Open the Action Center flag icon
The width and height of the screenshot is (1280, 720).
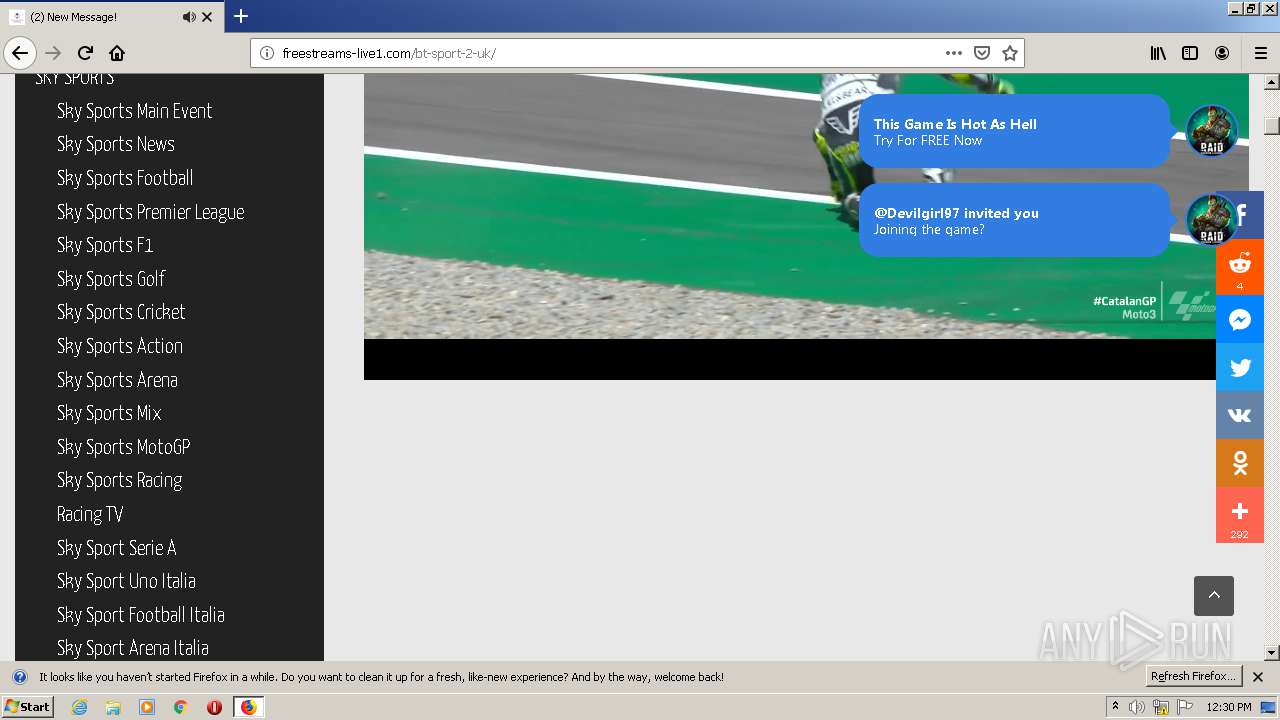[x=1185, y=707]
